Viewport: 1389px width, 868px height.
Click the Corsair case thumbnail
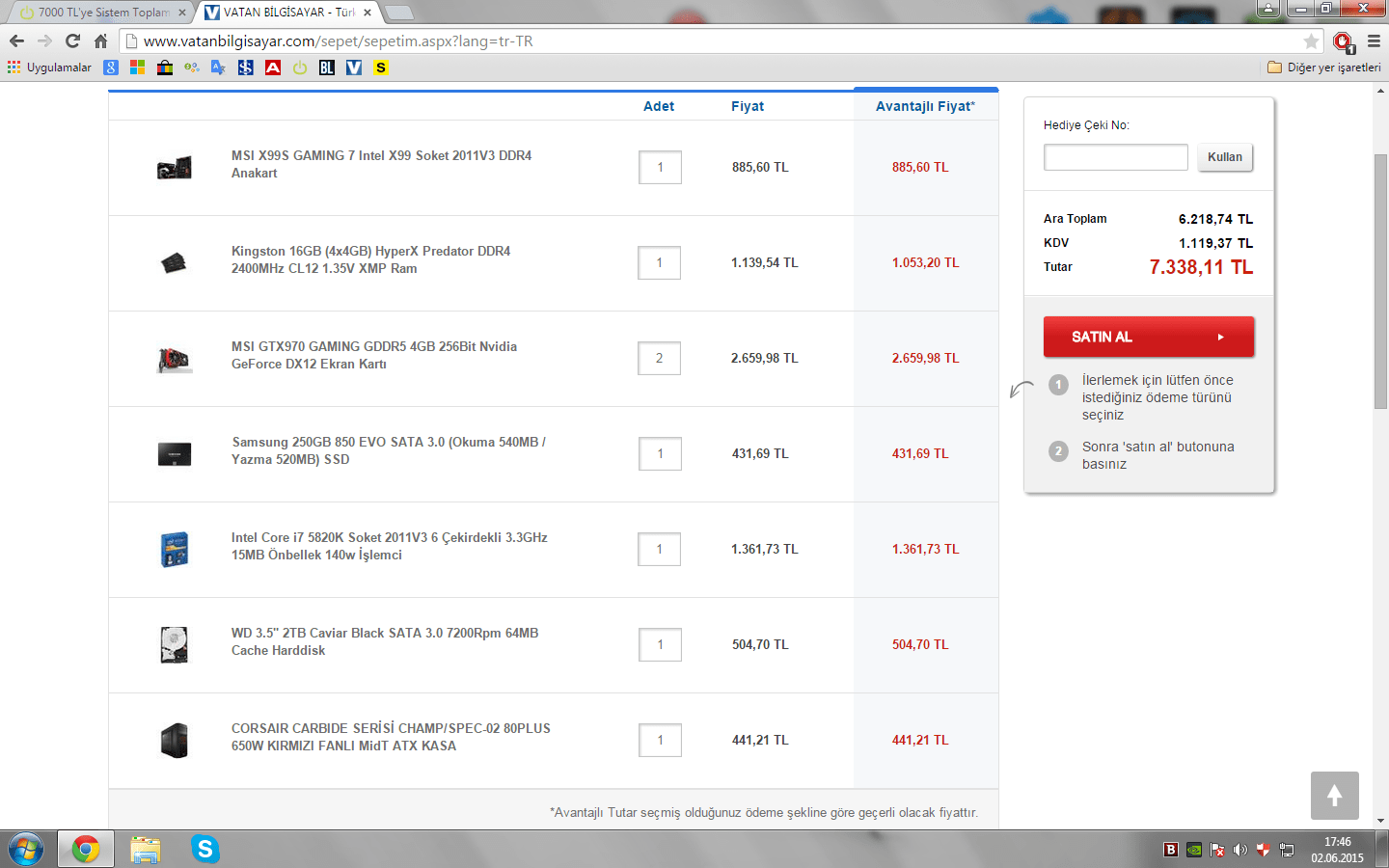click(175, 740)
